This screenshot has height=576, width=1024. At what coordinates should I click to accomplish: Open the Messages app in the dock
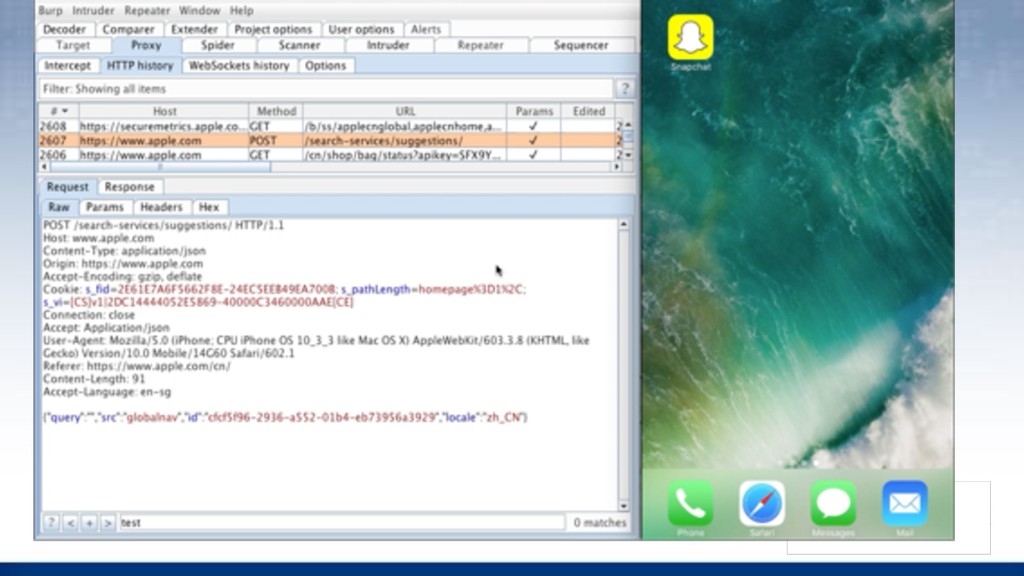833,503
